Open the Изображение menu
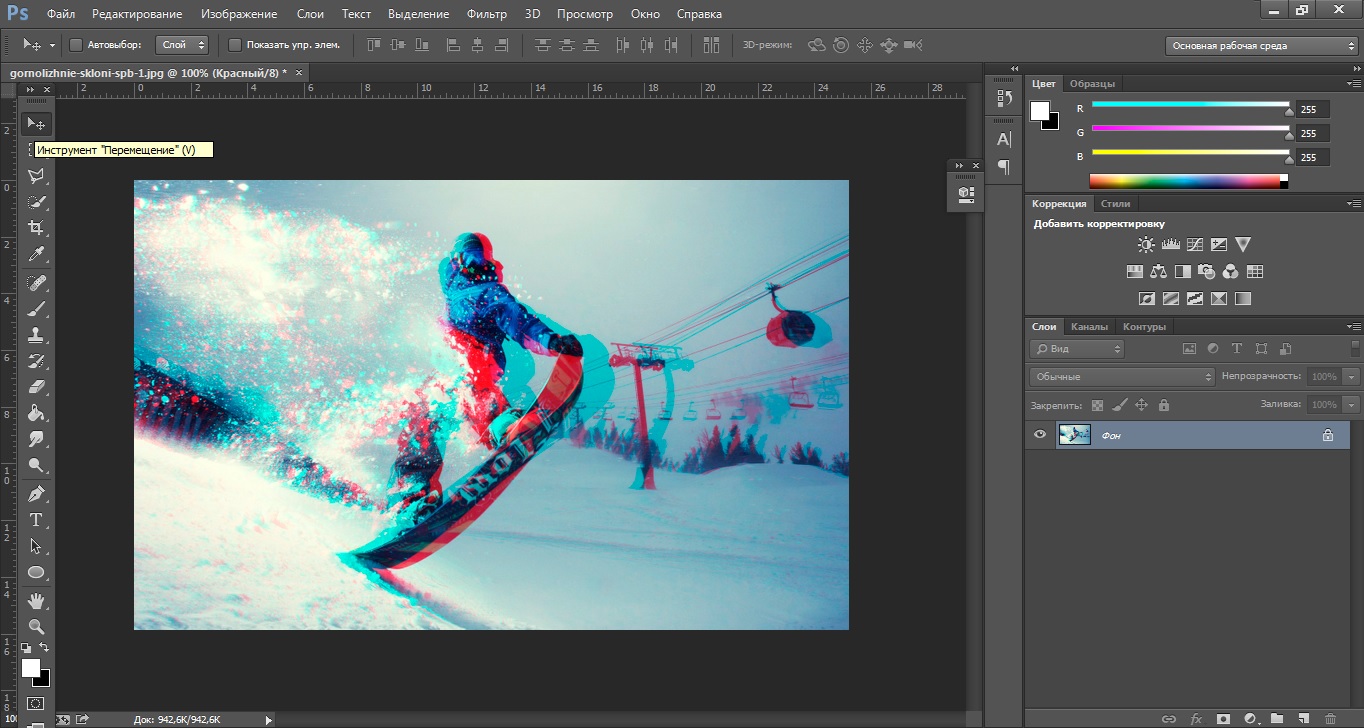The image size is (1364, 728). [239, 14]
